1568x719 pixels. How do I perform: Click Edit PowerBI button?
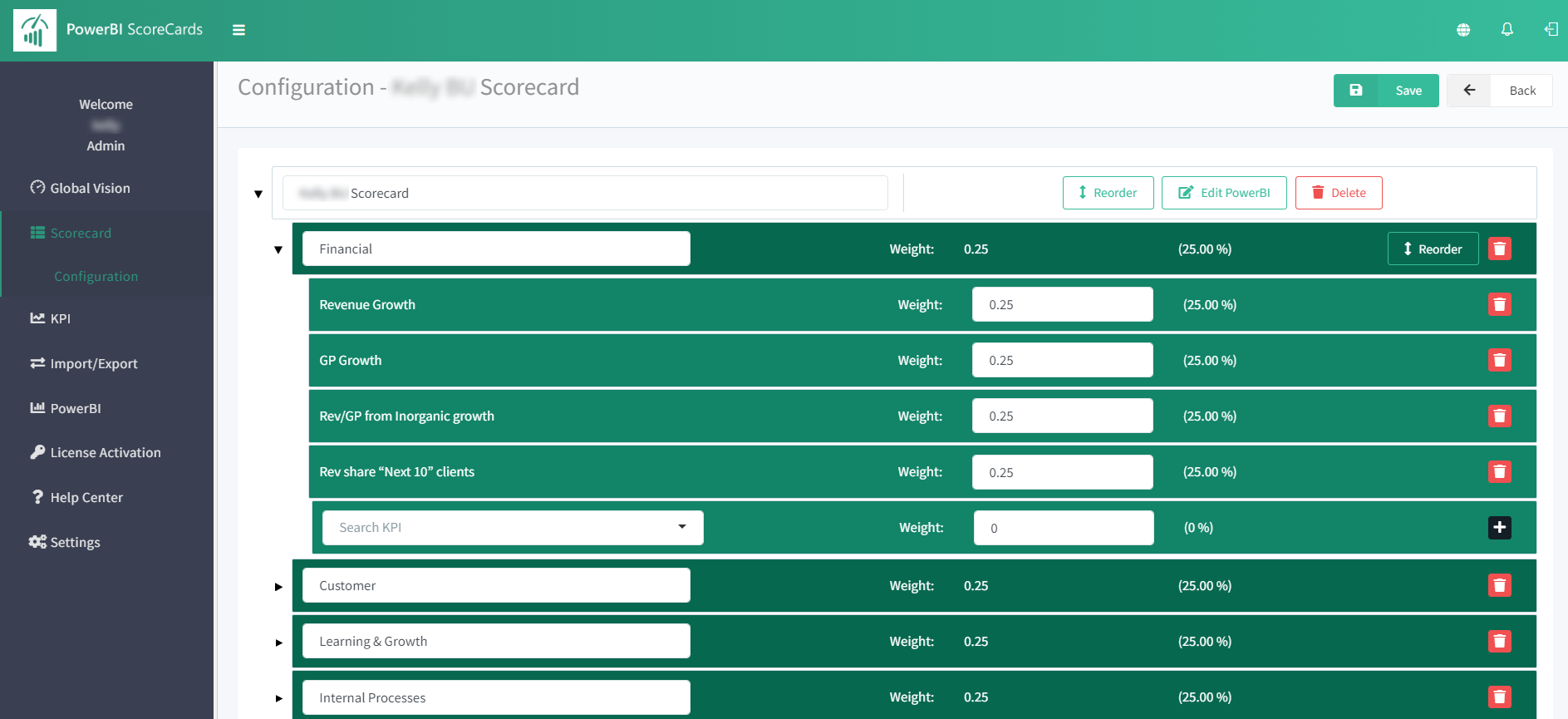click(x=1224, y=193)
